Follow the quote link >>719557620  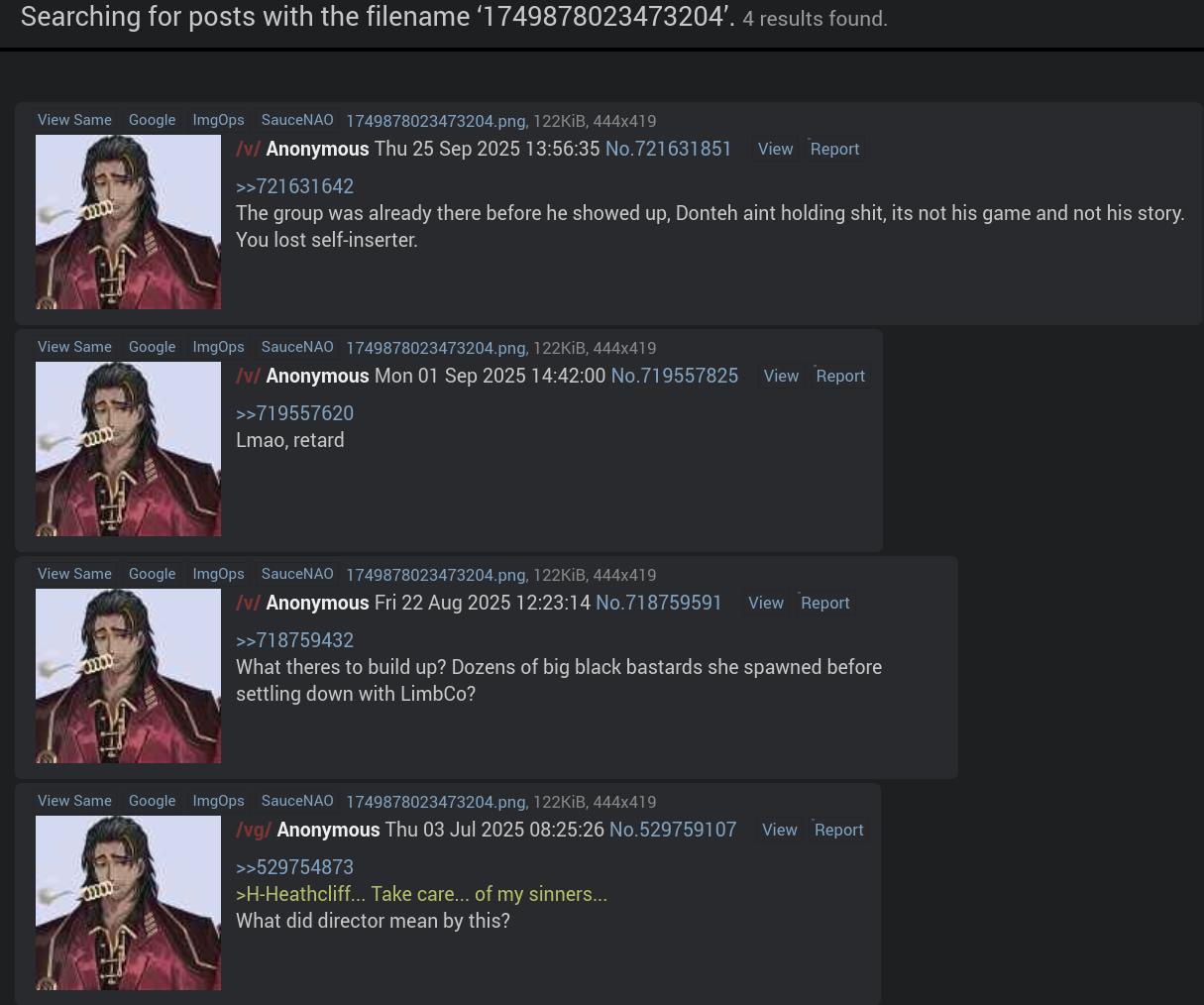[x=294, y=413]
